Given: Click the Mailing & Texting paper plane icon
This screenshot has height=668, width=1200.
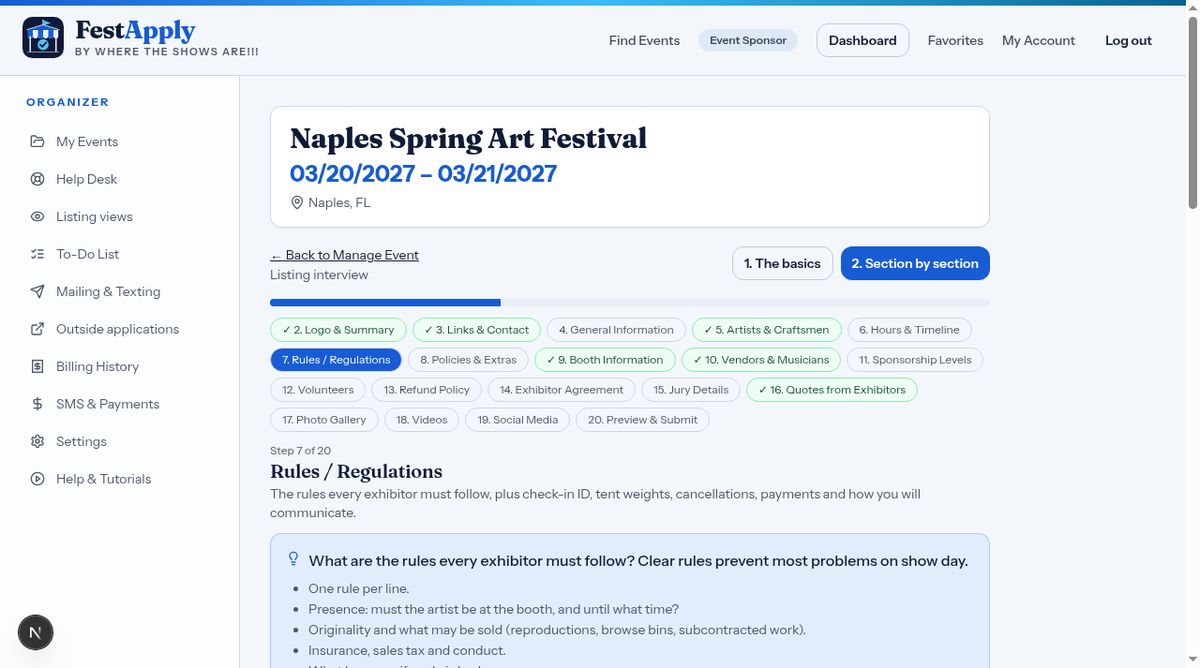Looking at the screenshot, I should 37,292.
